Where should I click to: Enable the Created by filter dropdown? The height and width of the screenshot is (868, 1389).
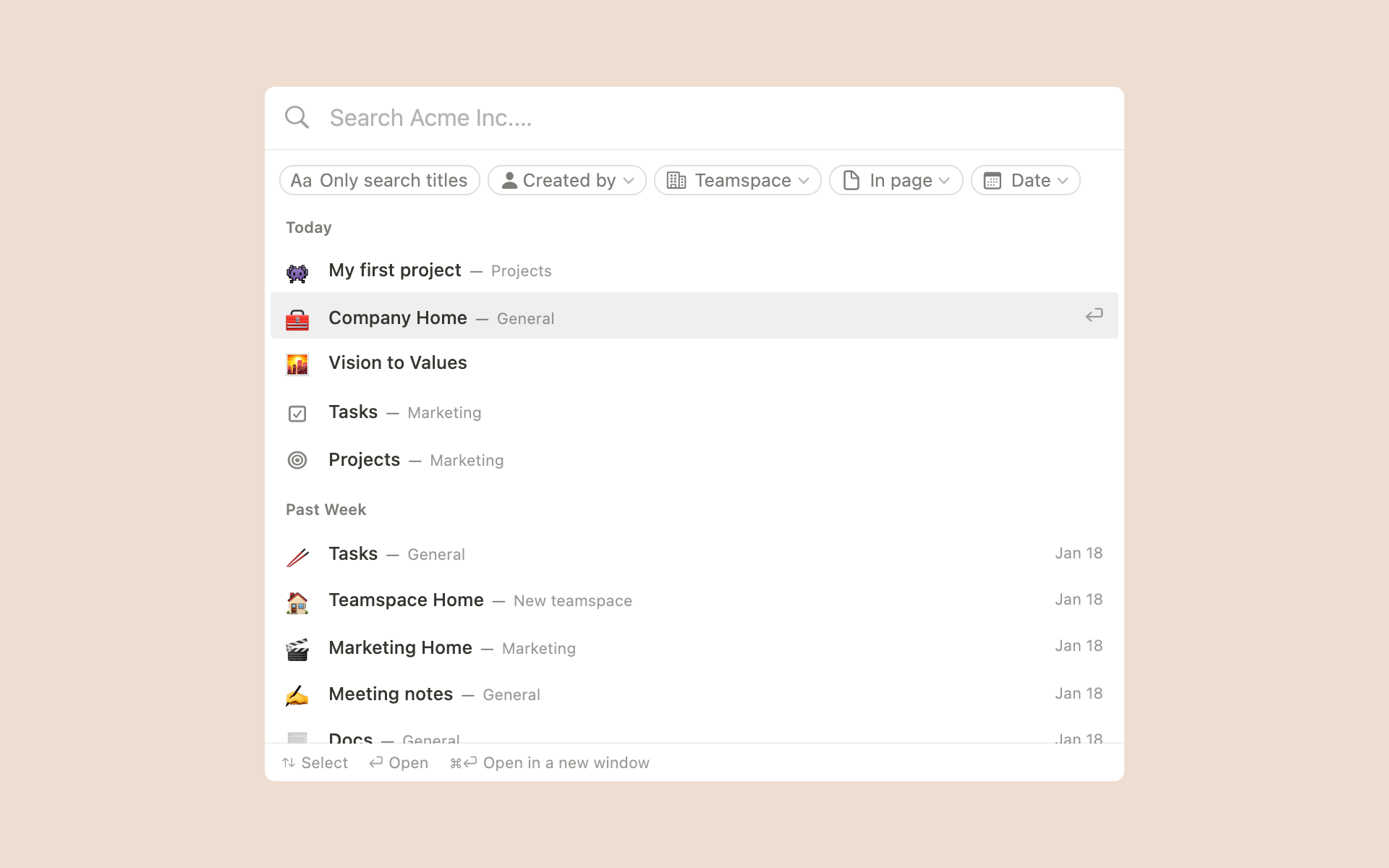coord(567,180)
